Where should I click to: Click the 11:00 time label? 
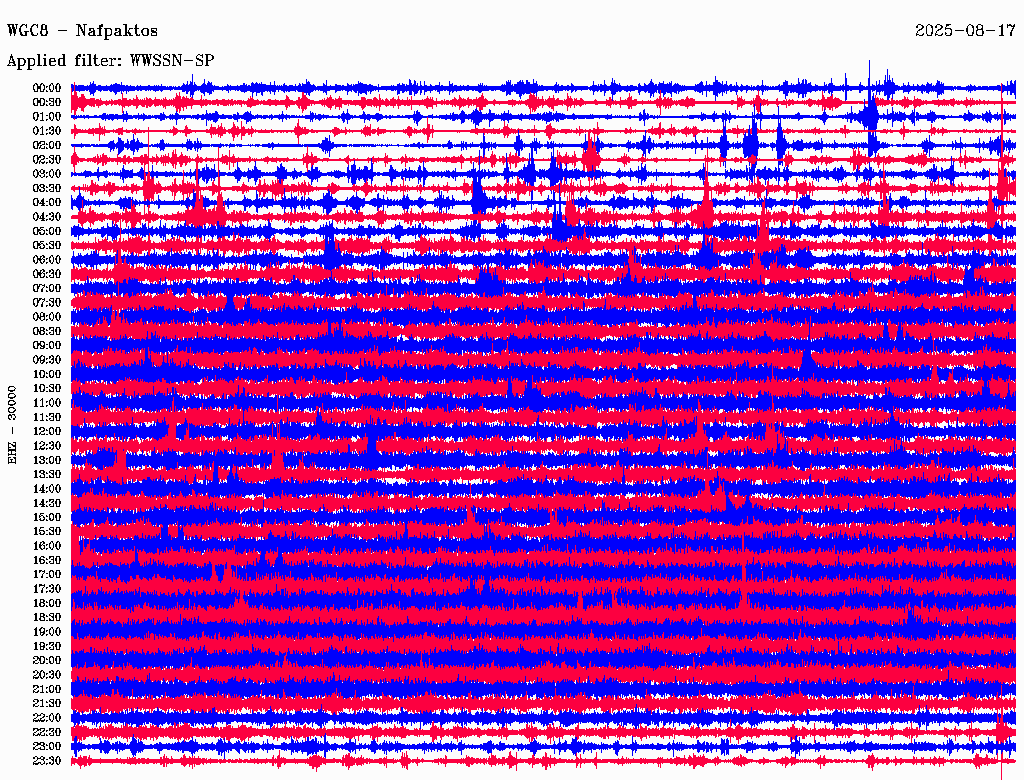tap(47, 403)
